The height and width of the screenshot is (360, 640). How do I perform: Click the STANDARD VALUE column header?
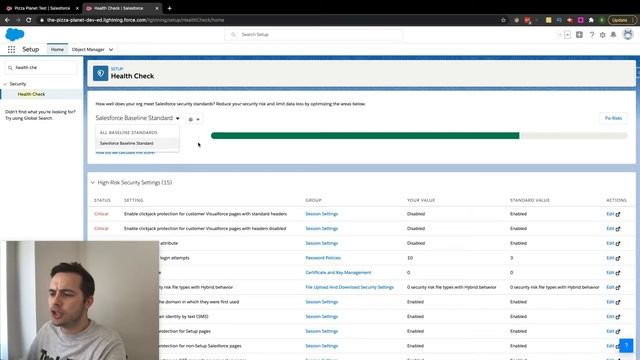(x=530, y=200)
